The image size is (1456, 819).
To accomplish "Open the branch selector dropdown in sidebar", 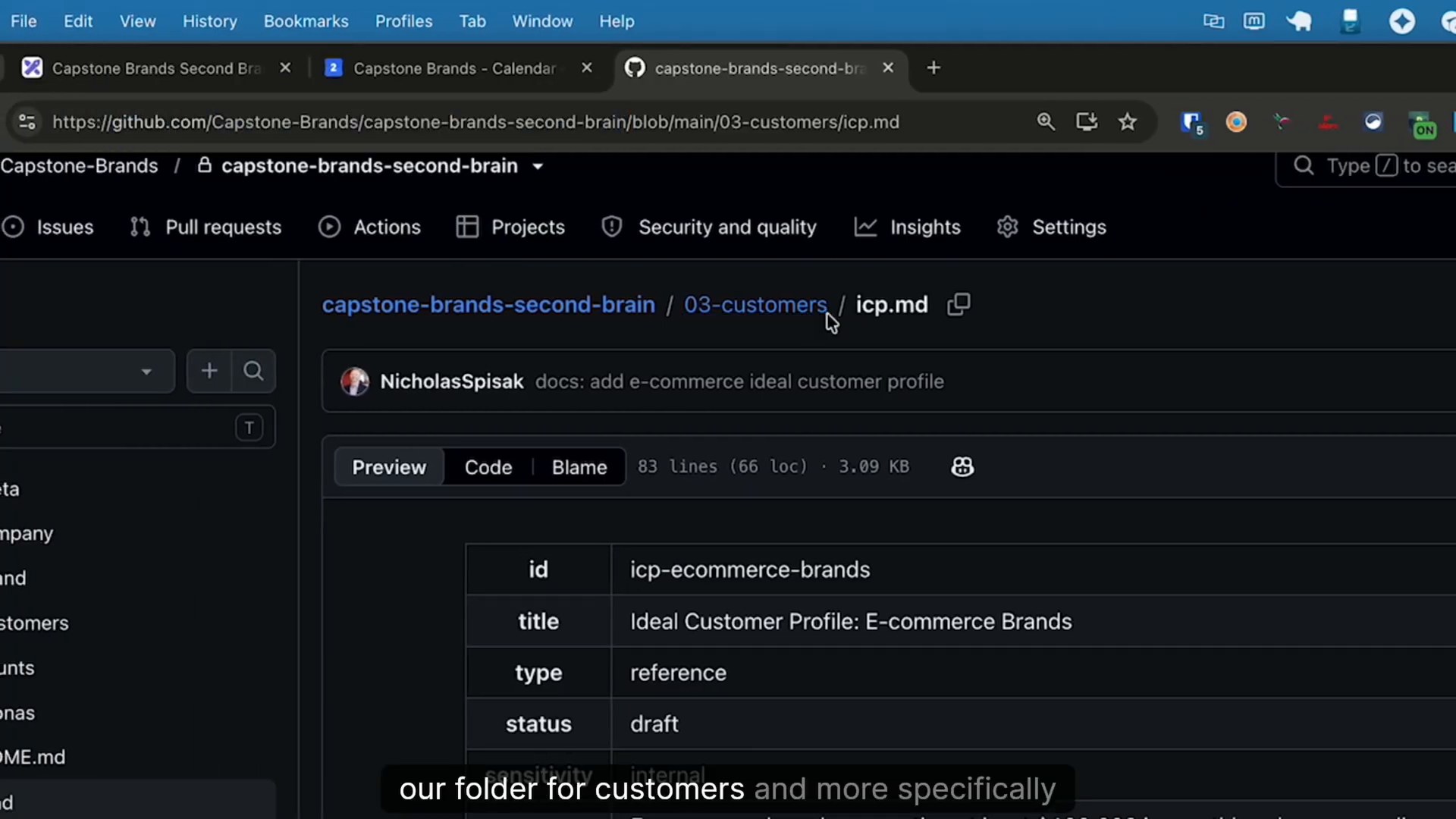I will pos(86,372).
